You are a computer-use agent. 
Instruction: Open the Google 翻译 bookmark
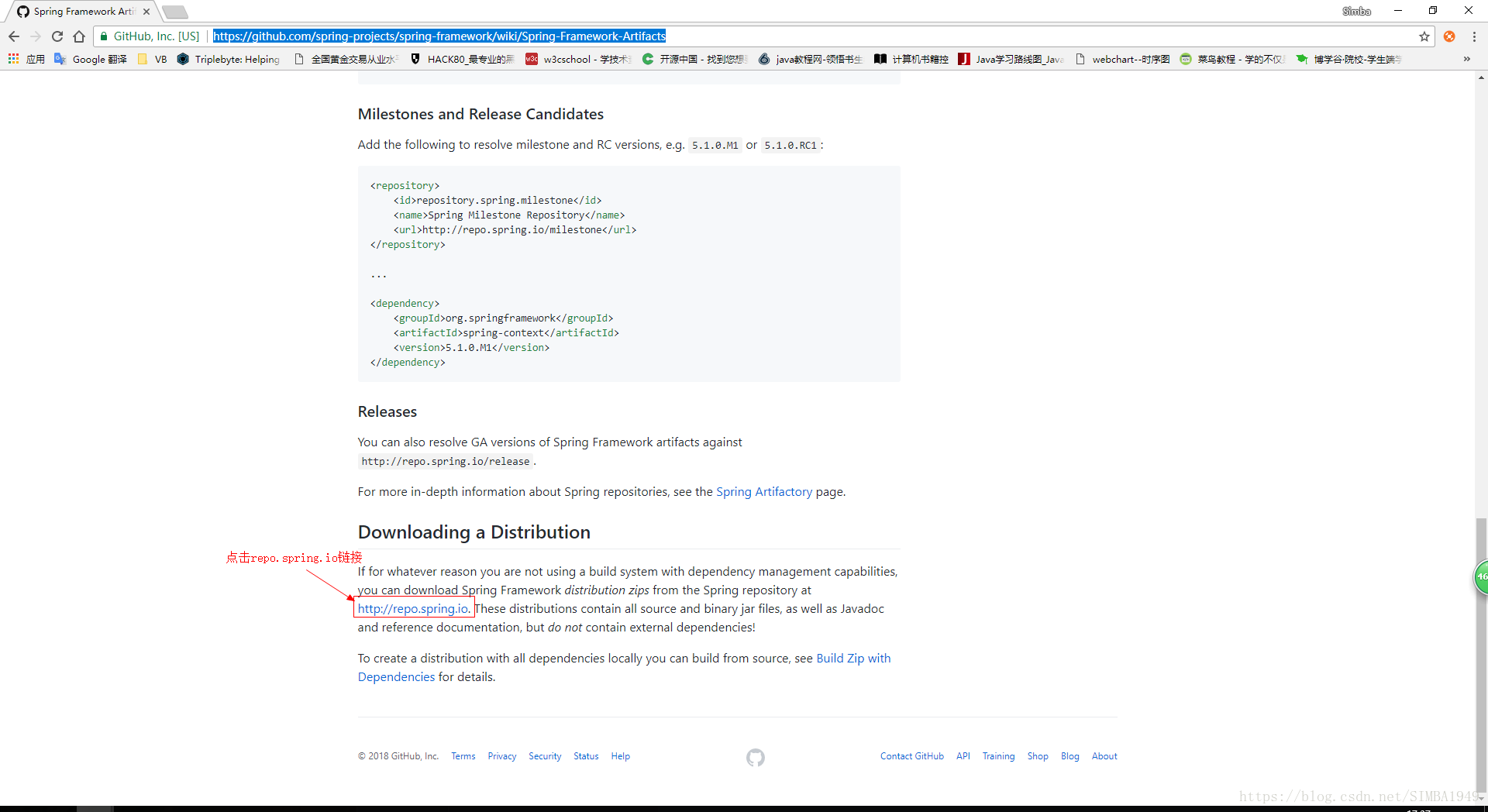pyautogui.click(x=91, y=59)
